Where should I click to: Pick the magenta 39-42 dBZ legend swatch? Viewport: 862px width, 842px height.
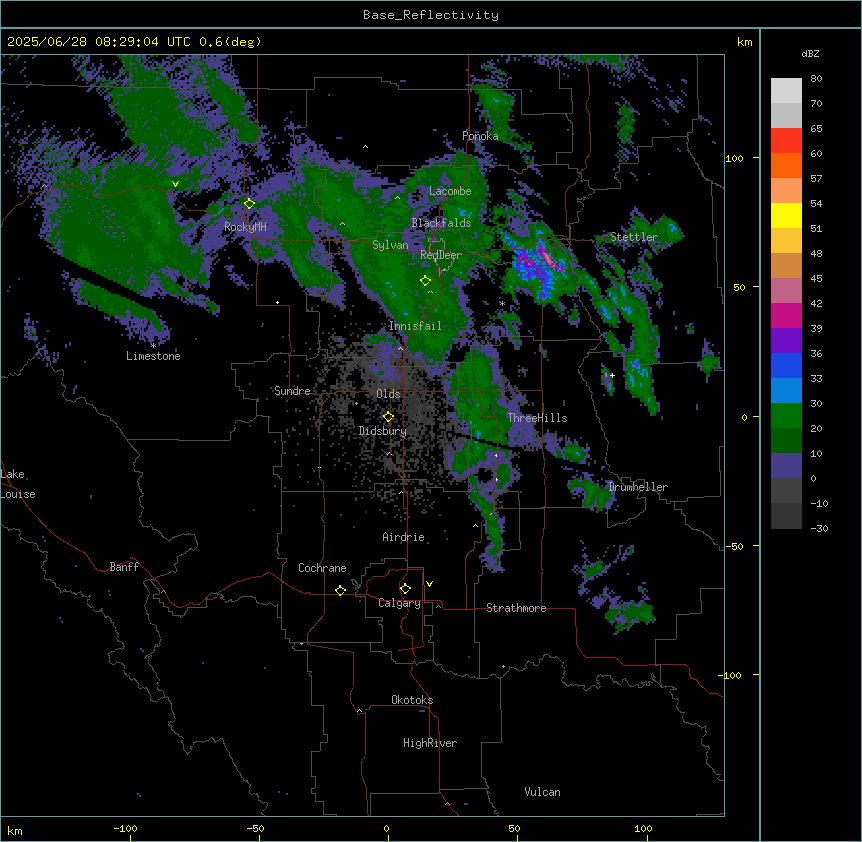click(786, 315)
